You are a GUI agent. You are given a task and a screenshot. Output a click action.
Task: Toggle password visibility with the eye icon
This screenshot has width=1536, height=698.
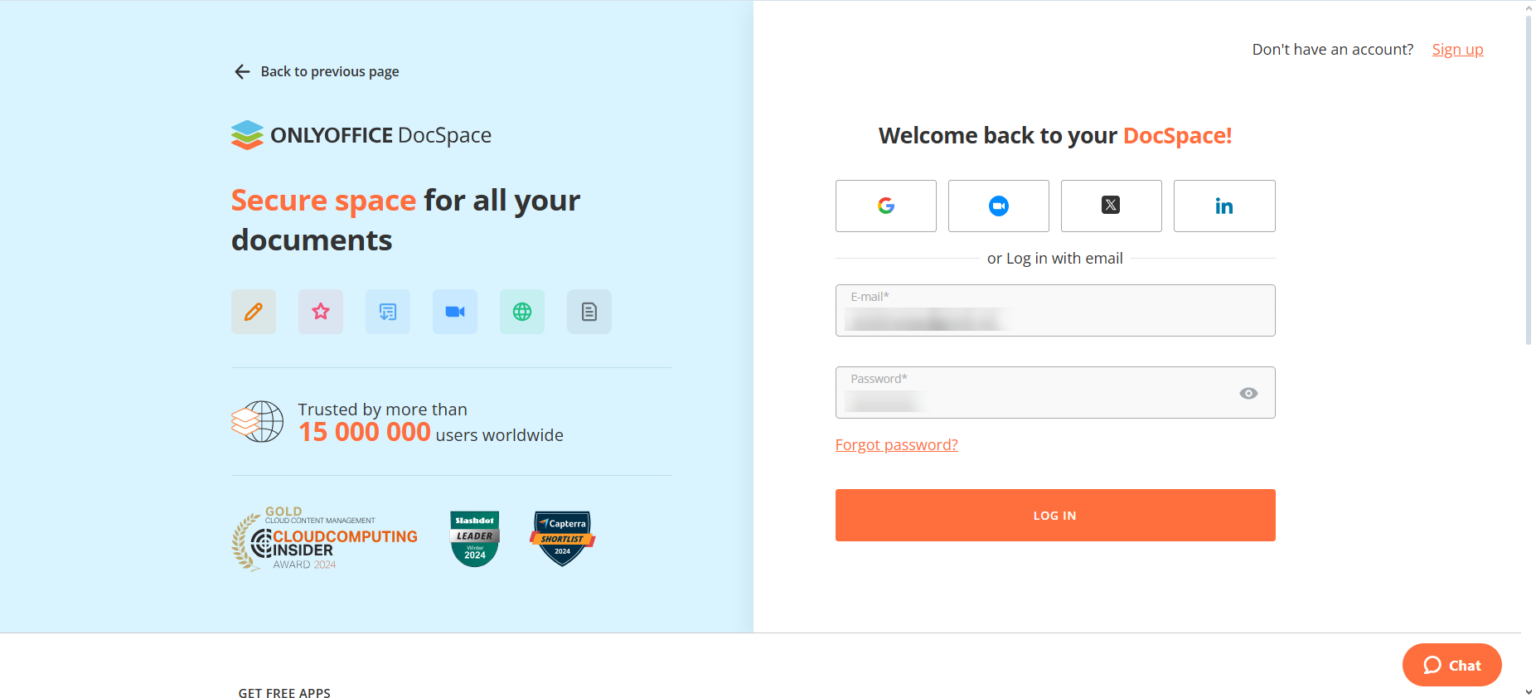1248,393
